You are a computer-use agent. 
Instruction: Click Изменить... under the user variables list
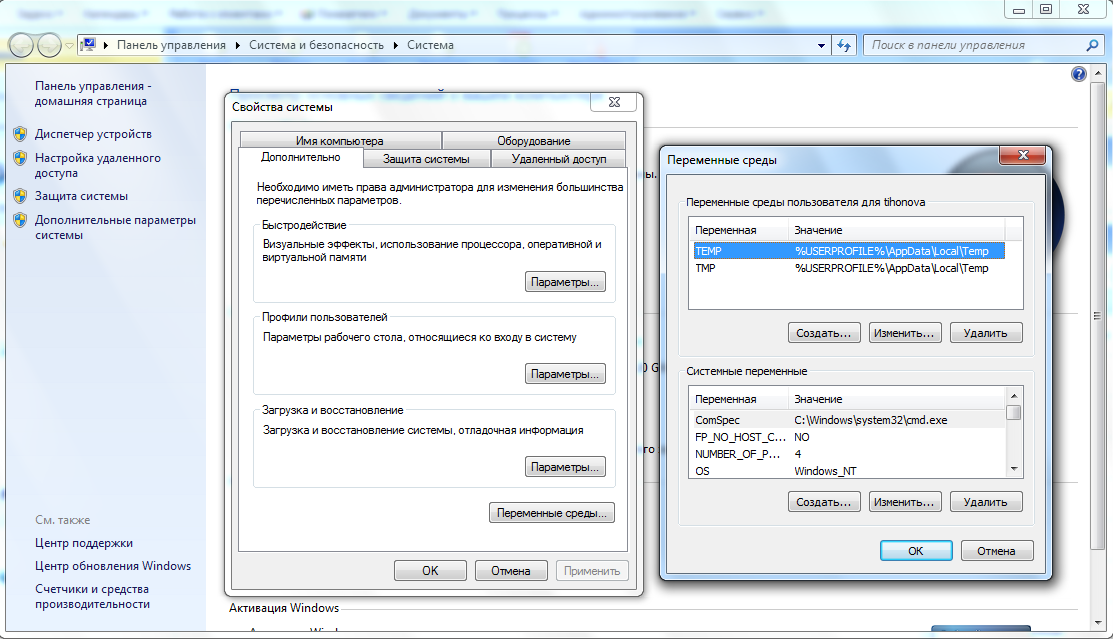pyautogui.click(x=904, y=332)
